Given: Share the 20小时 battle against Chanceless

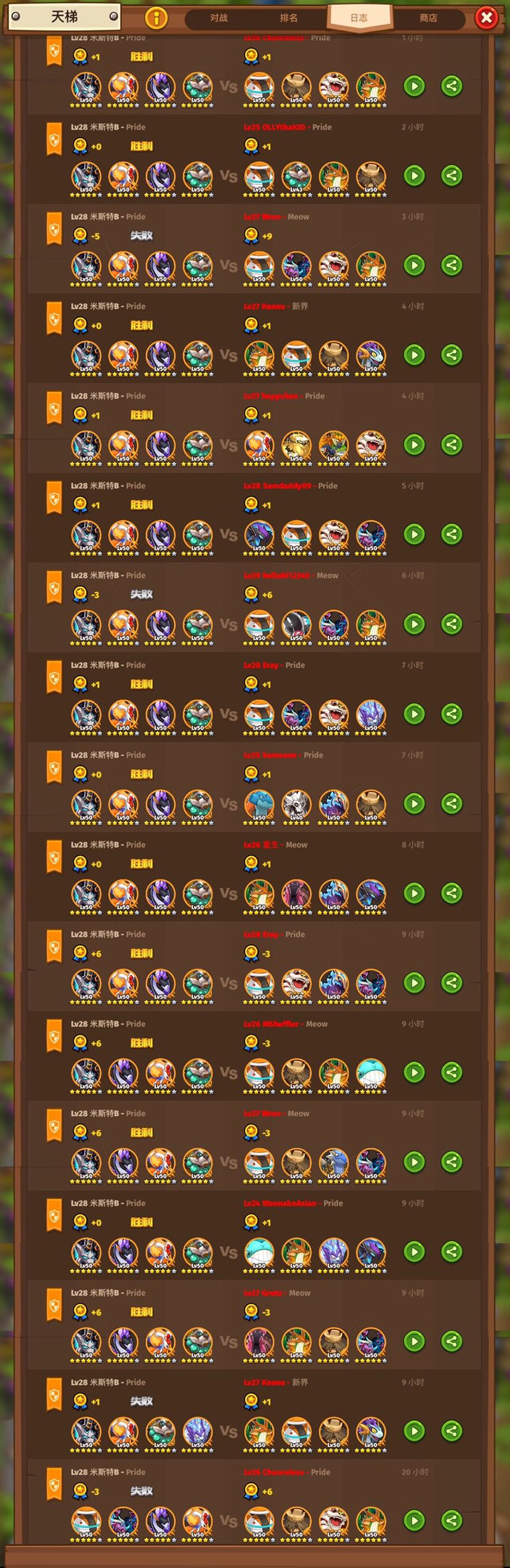Looking at the screenshot, I should pyautogui.click(x=451, y=1521).
